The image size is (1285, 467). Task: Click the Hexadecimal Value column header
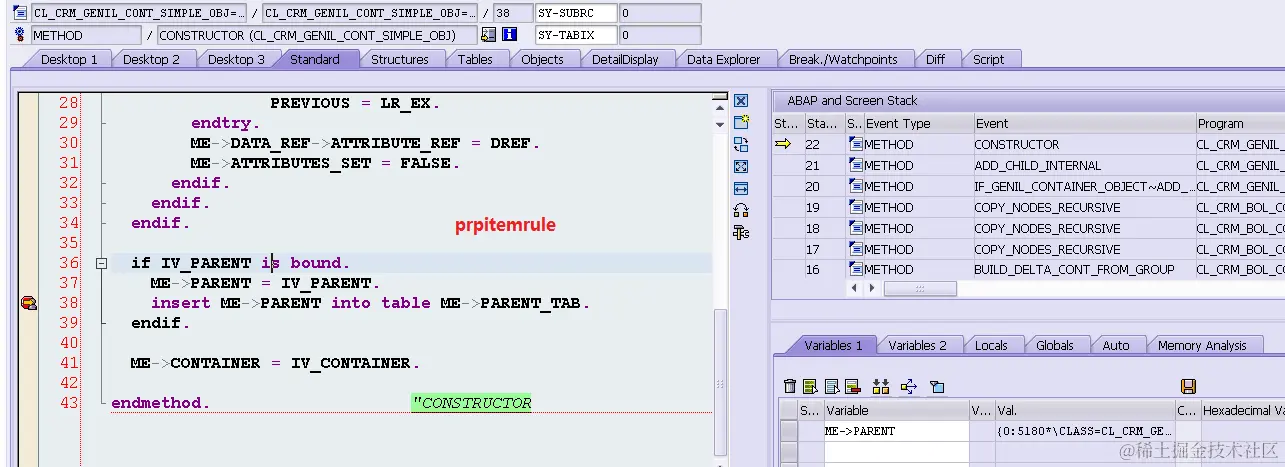(1241, 410)
